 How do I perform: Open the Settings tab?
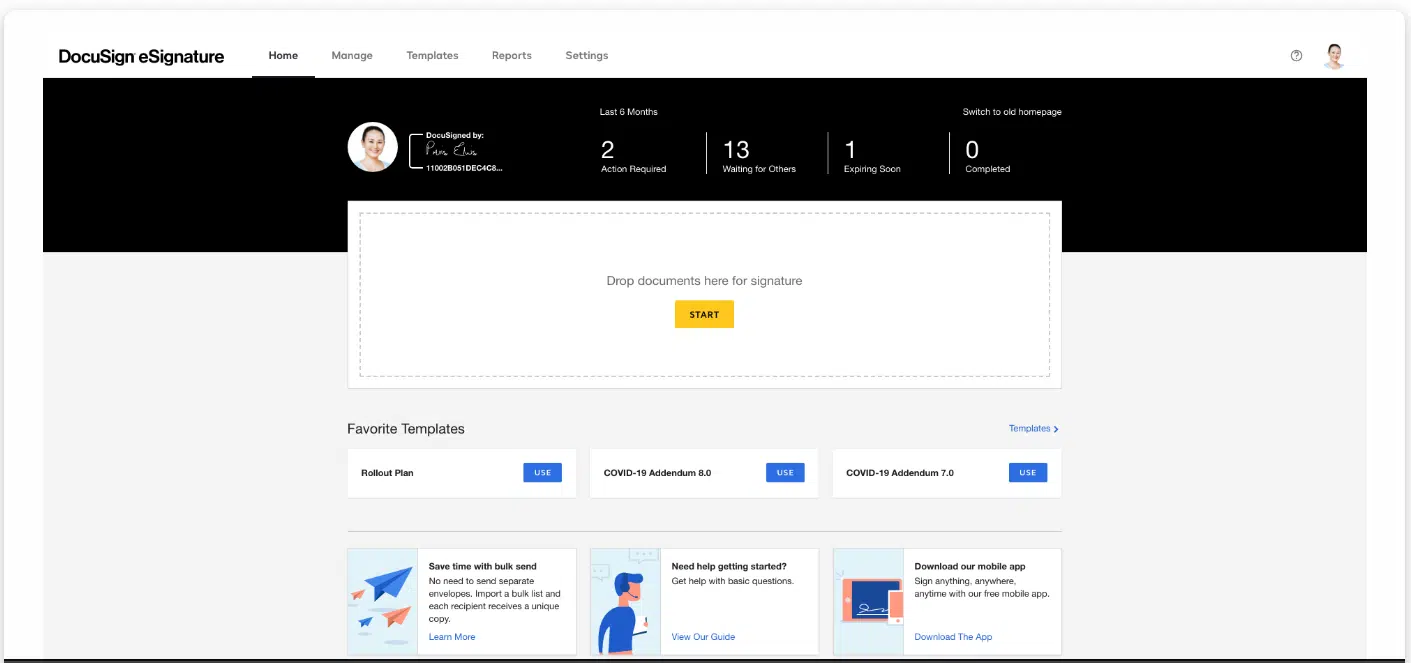[587, 55]
